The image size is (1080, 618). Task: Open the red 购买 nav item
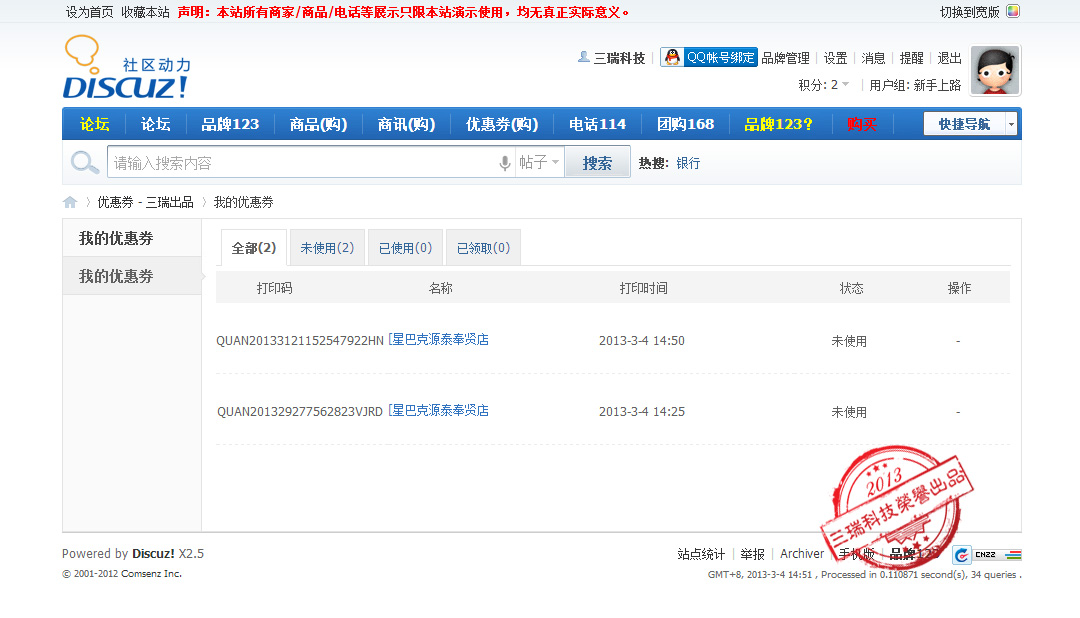(862, 124)
